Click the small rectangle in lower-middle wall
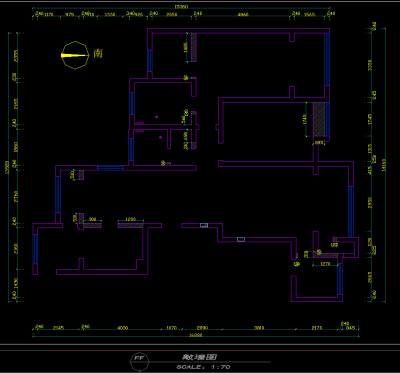400x373 pixels. click(204, 225)
